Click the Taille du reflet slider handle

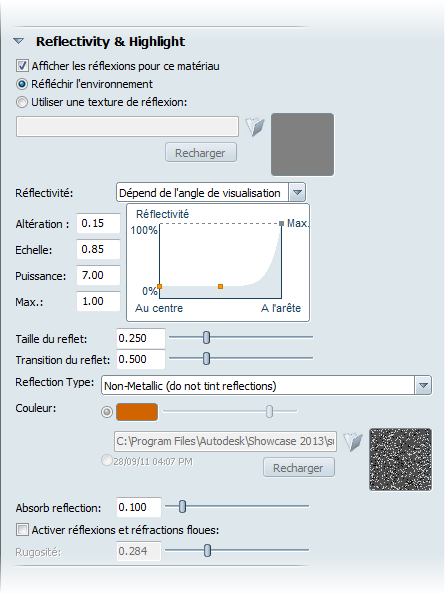tap(206, 337)
